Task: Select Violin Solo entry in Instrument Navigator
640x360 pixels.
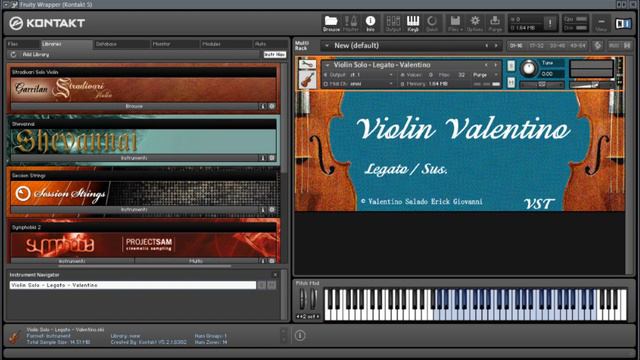Action: pos(133,285)
